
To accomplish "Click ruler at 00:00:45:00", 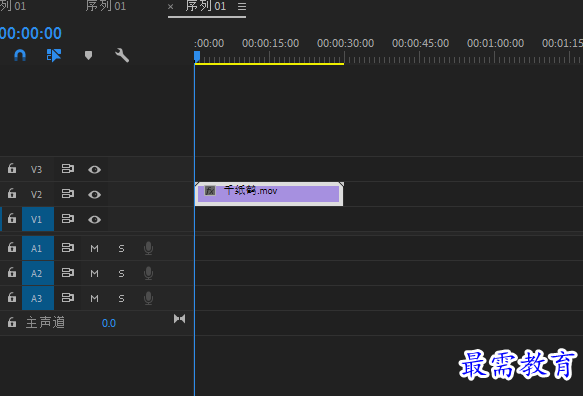I will click(x=421, y=44).
